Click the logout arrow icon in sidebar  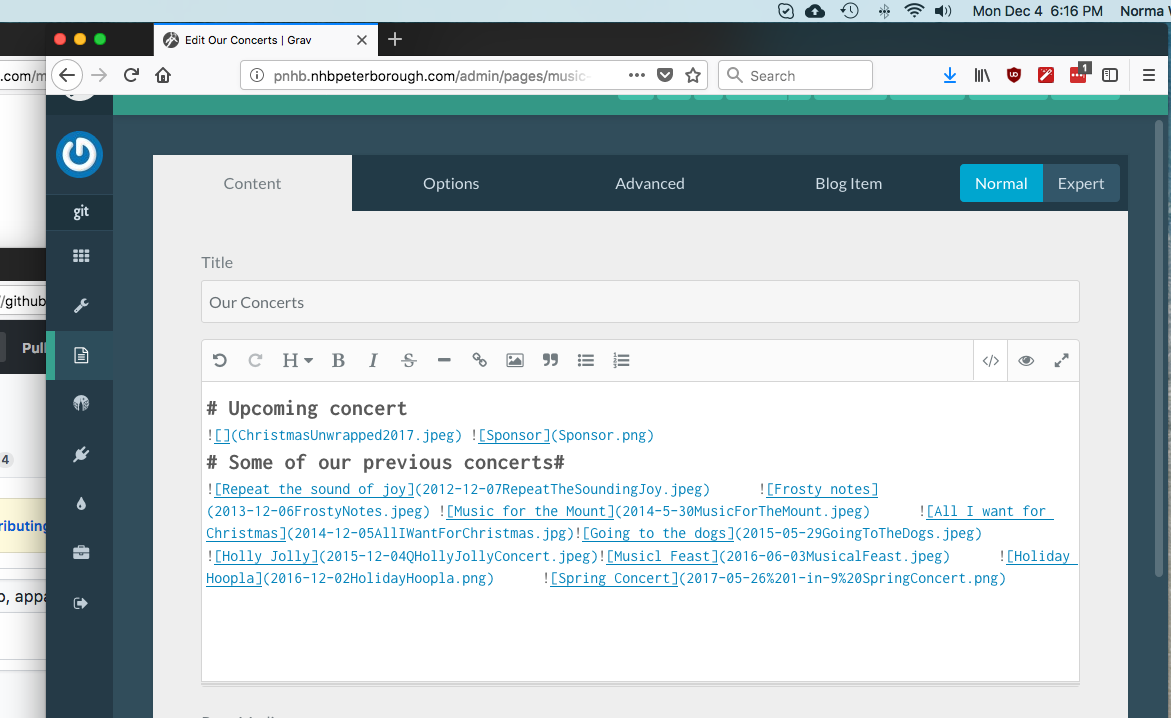coord(81,603)
